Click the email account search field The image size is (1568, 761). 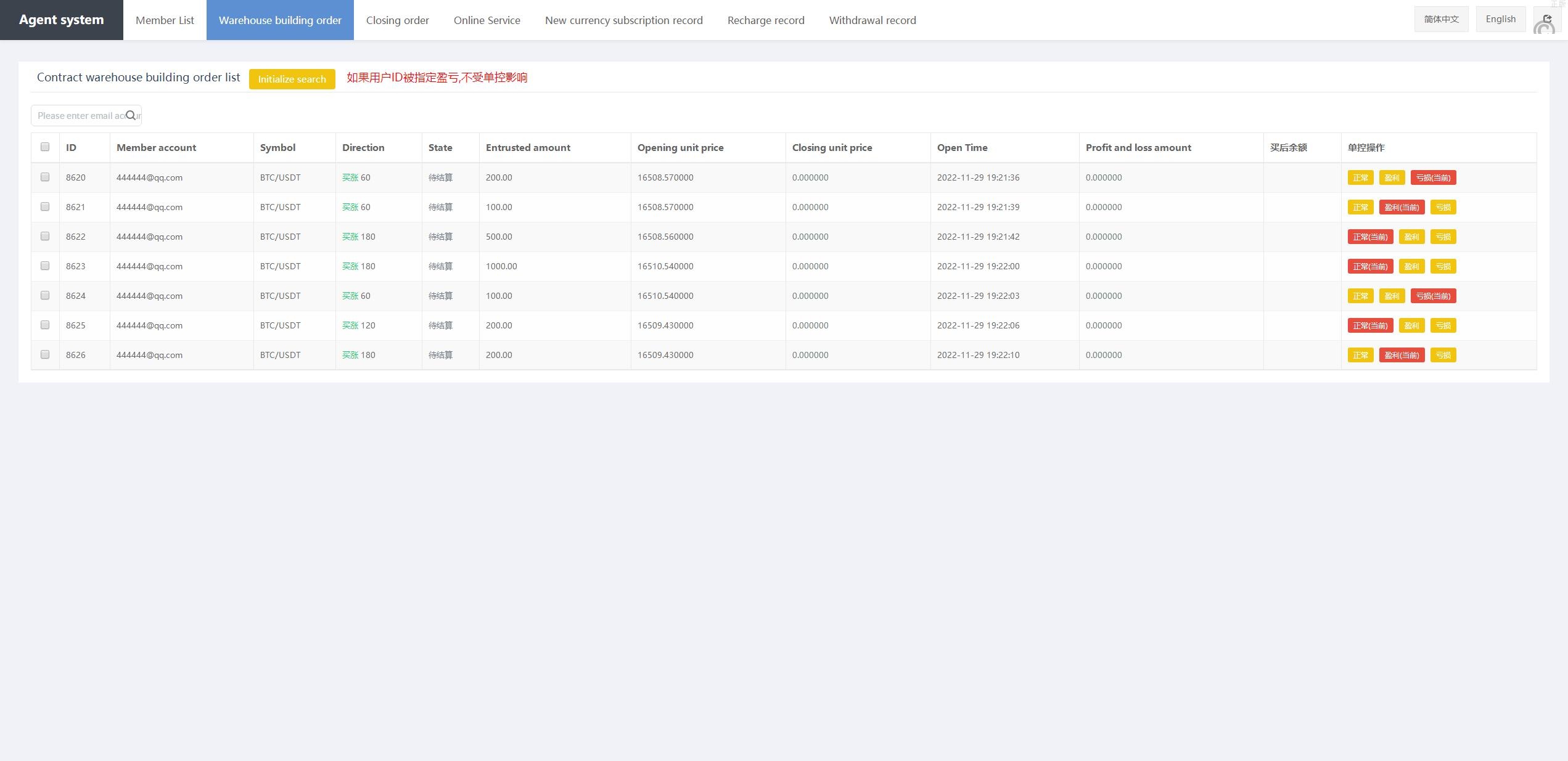coord(79,115)
